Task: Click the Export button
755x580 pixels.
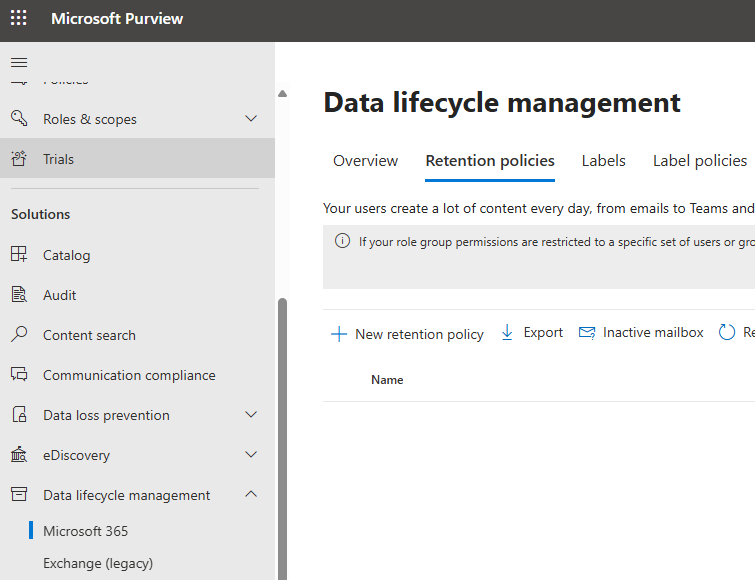Action: tap(532, 333)
